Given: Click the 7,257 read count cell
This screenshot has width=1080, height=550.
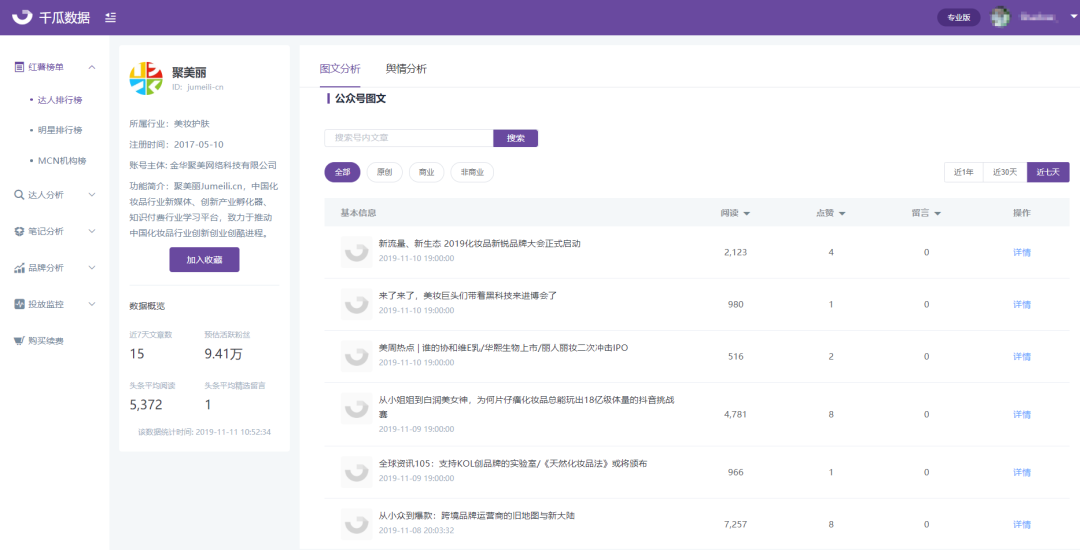Looking at the screenshot, I should pyautogui.click(x=736, y=525).
